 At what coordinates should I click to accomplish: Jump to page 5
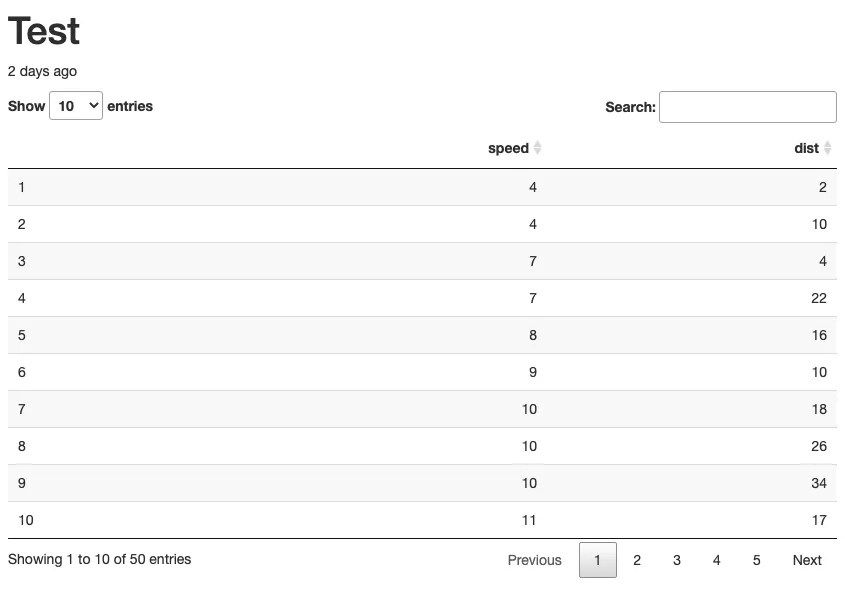[x=756, y=560]
